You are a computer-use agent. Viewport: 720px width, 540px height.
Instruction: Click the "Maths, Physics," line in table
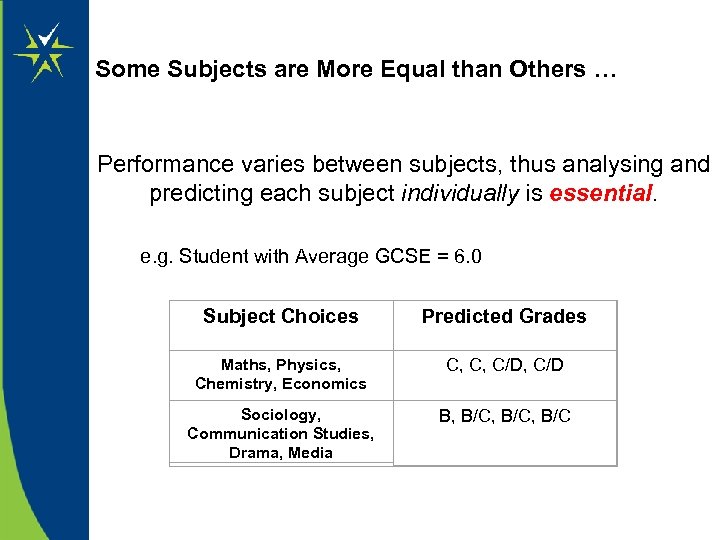280,365
